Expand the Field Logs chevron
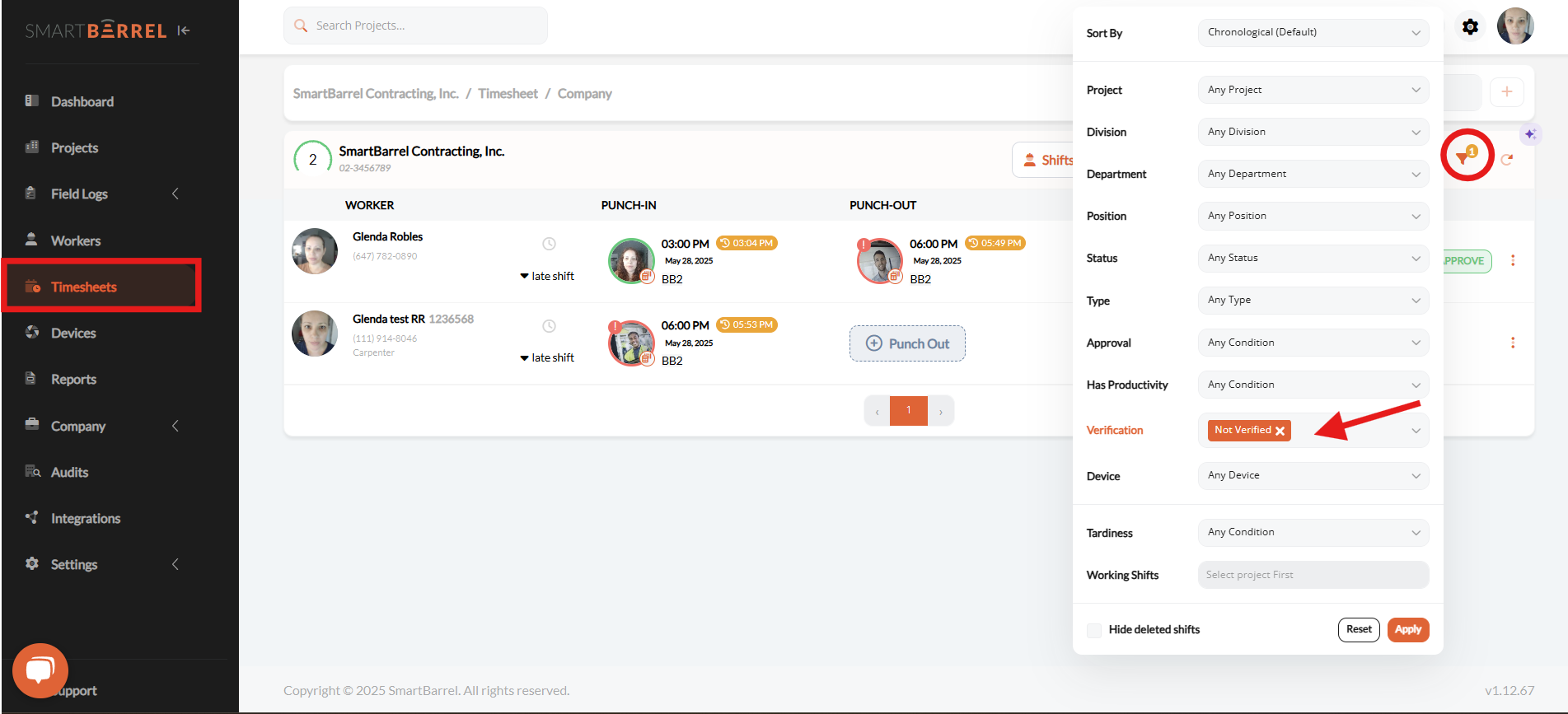 175,194
